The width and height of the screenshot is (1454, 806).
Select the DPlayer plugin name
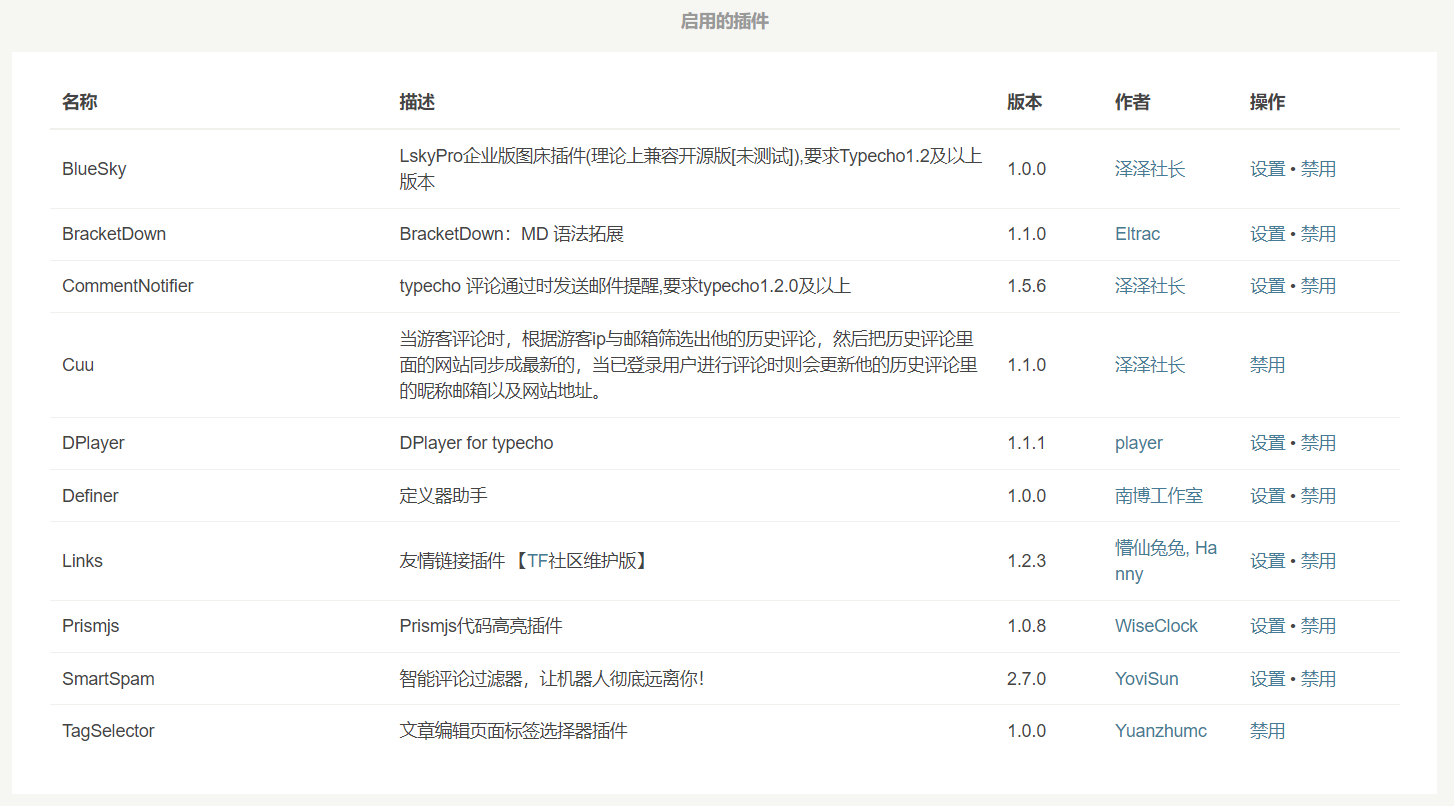(93, 443)
